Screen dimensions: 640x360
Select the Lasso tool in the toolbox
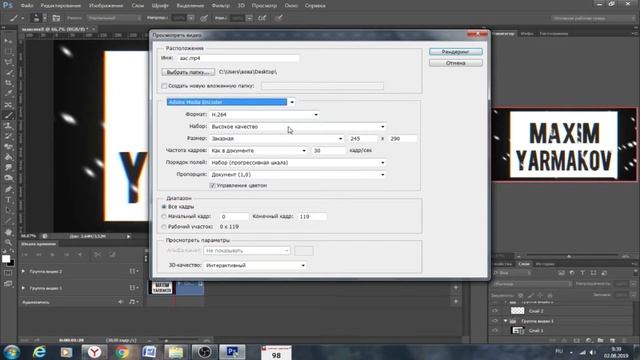8,62
